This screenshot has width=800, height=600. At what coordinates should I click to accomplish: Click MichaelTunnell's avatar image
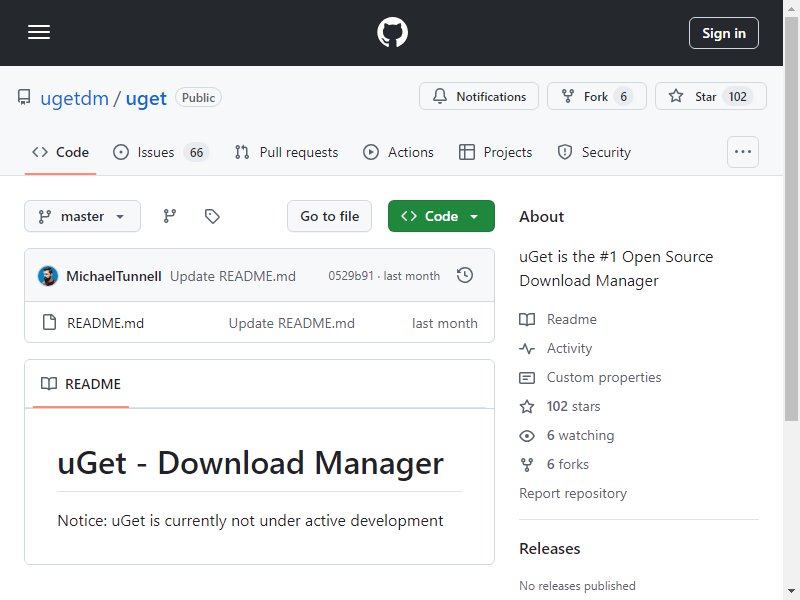coord(48,276)
